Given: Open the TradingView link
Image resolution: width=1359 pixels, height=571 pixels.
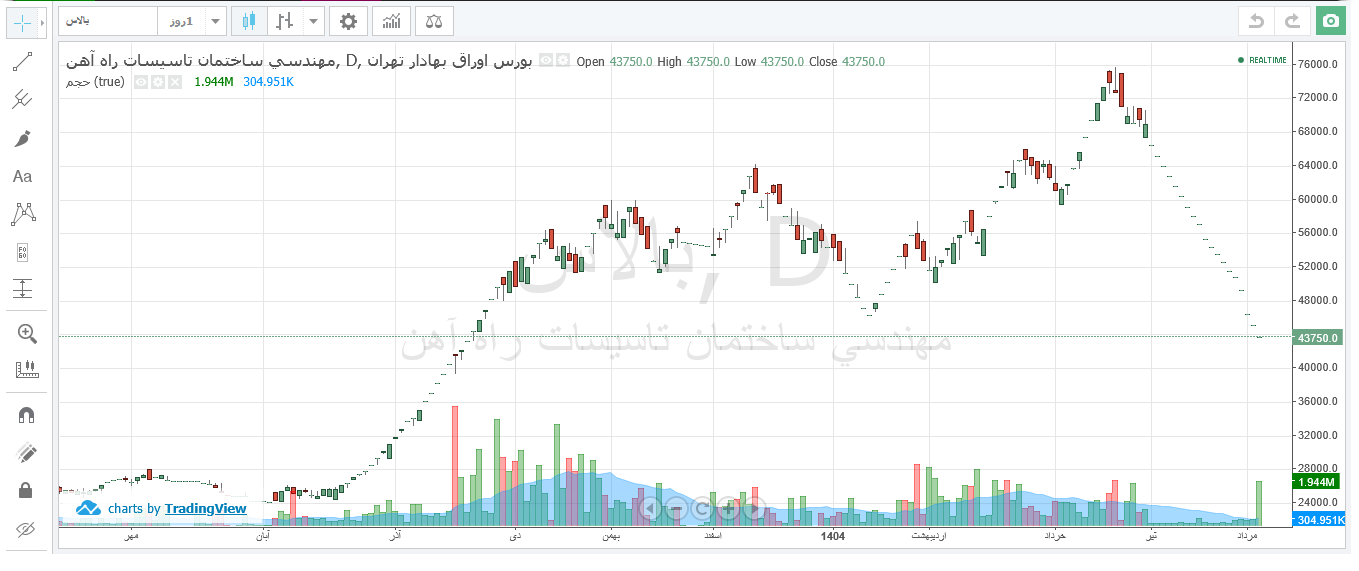Looking at the screenshot, I should coord(205,508).
